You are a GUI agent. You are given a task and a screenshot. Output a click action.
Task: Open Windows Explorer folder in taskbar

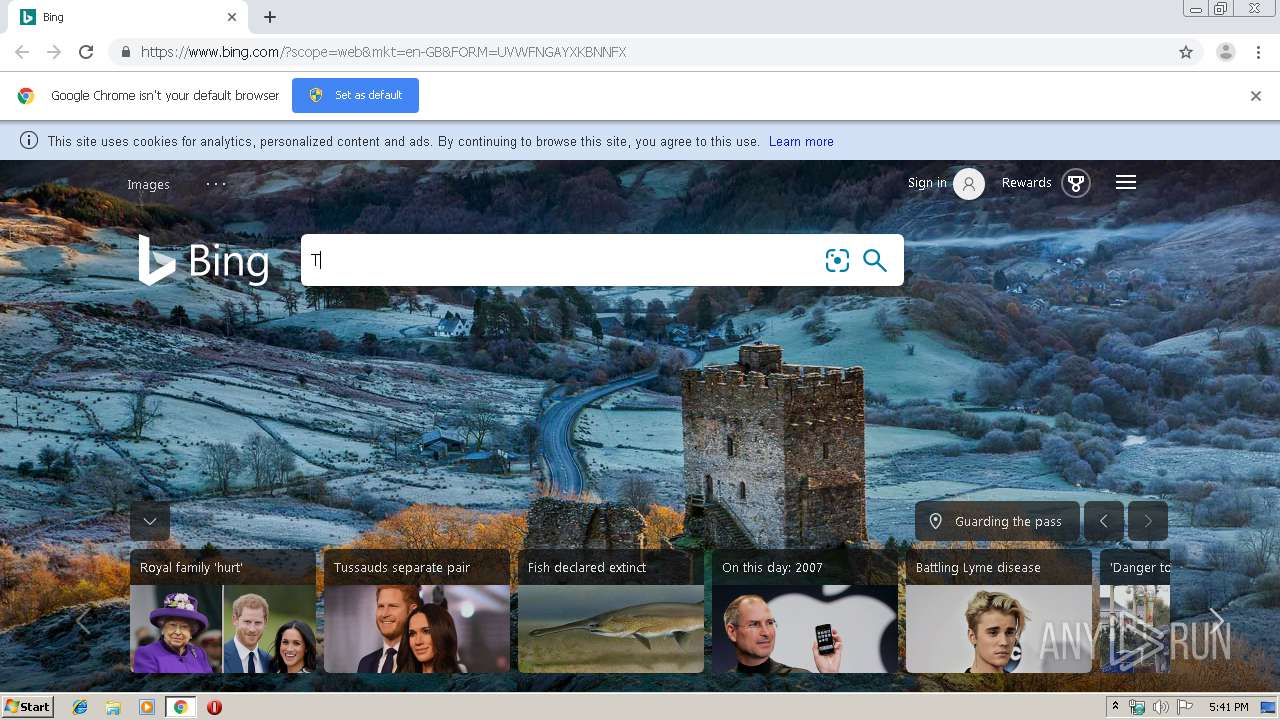click(x=113, y=707)
